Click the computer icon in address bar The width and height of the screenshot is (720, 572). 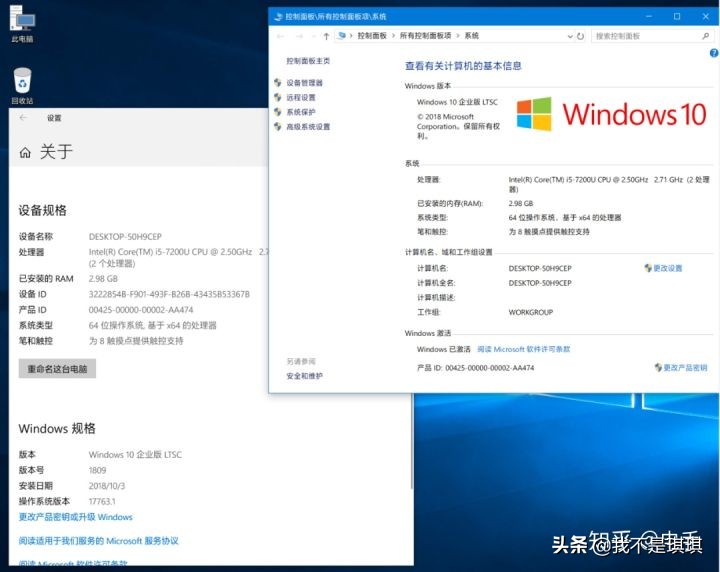tap(342, 36)
